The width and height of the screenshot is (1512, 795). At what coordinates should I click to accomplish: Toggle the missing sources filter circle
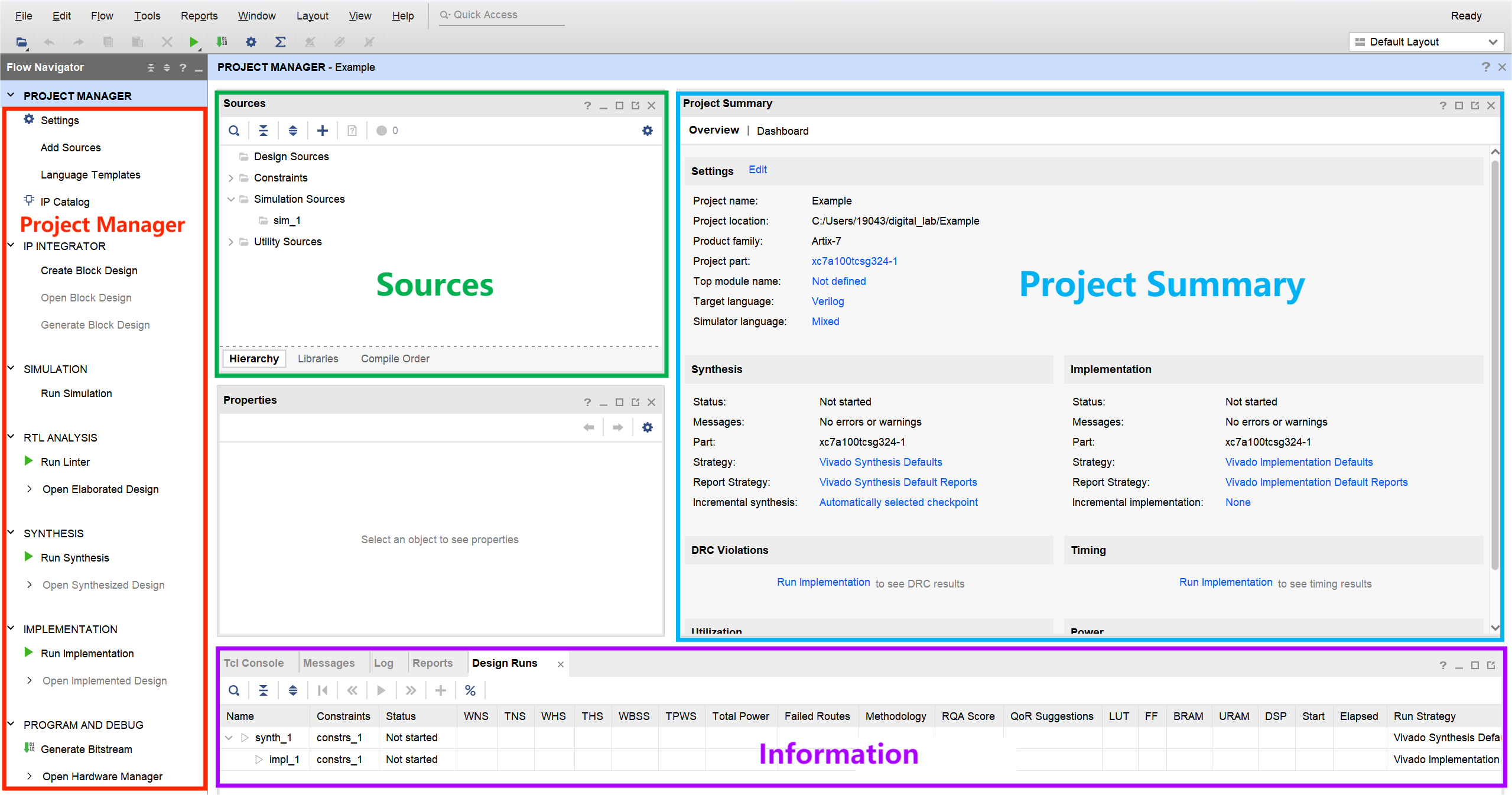[x=382, y=131]
